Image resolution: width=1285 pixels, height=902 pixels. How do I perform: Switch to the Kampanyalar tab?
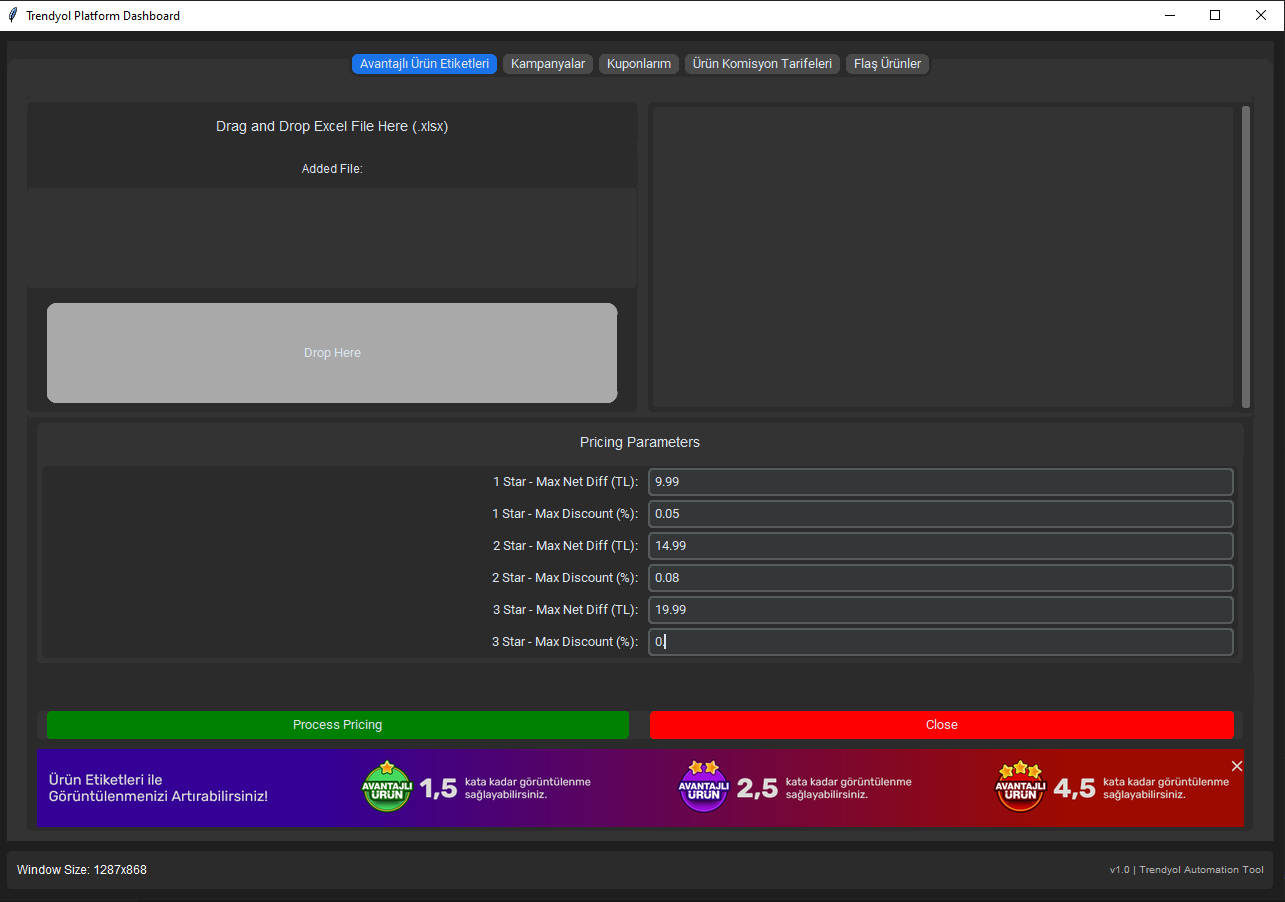(548, 64)
